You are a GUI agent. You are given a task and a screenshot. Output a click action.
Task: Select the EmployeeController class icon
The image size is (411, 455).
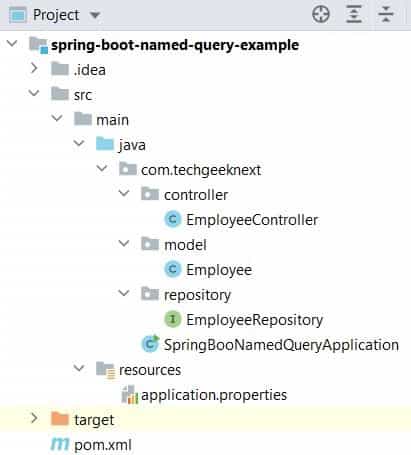173,219
